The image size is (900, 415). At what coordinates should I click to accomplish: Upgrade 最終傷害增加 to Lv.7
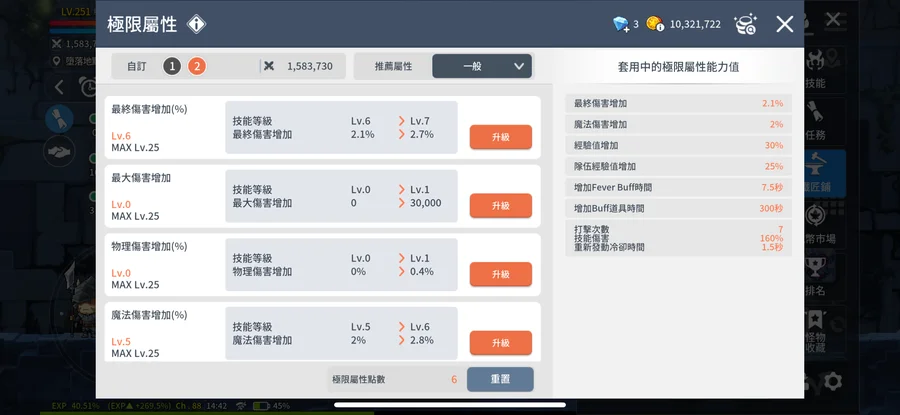pos(500,137)
